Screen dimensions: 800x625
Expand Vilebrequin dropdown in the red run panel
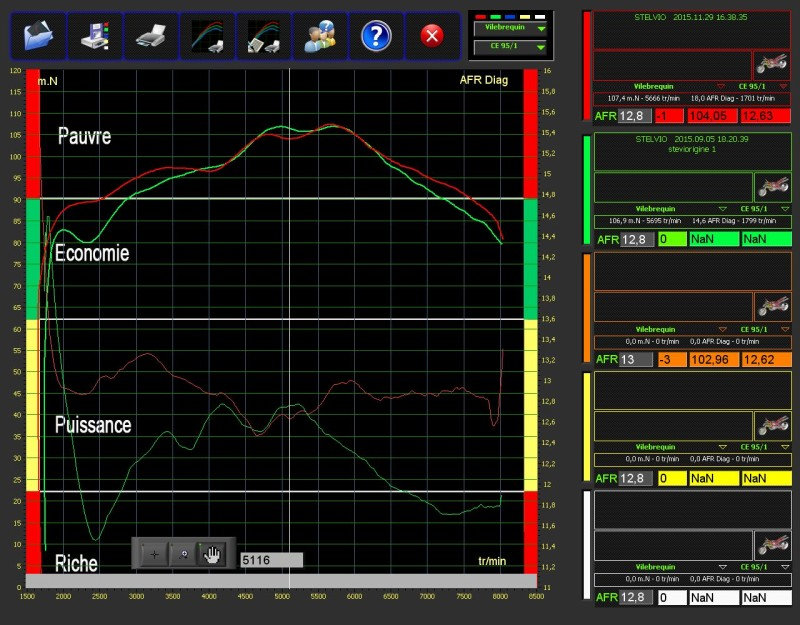[x=721, y=86]
